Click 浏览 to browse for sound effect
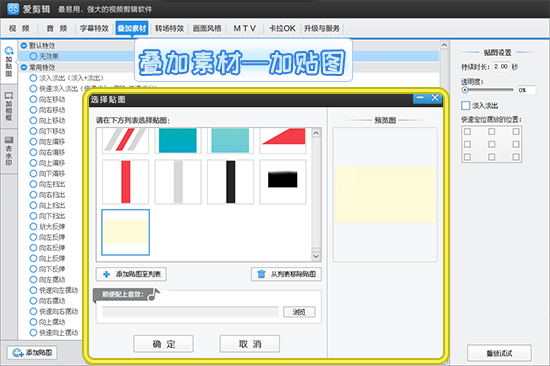This screenshot has width=550, height=366. coord(299,312)
